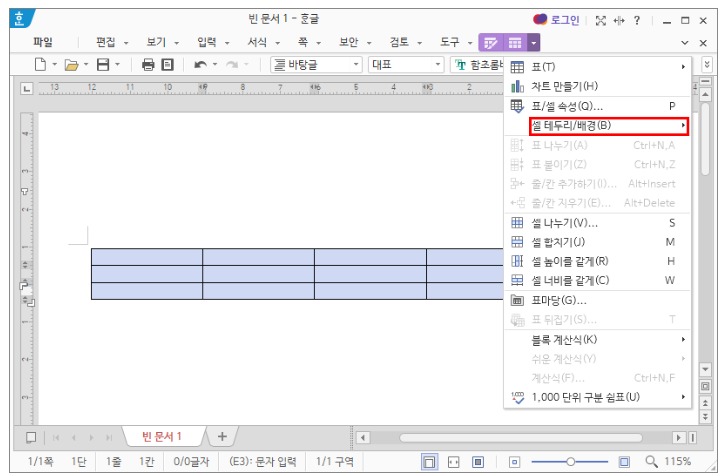Screen dimensions: 724x475
Task: Switch to the 빈 문서 1 document tab
Action: tap(162, 436)
